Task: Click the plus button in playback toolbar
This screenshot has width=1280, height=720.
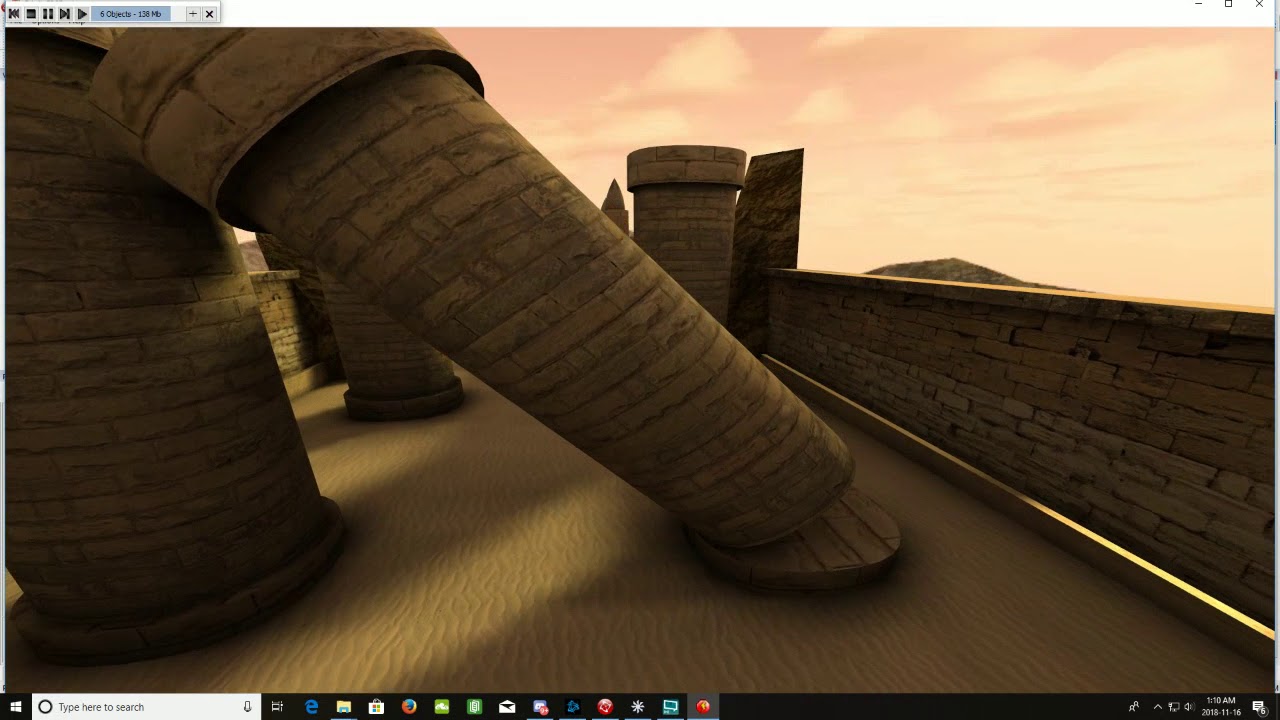Action: pos(193,14)
